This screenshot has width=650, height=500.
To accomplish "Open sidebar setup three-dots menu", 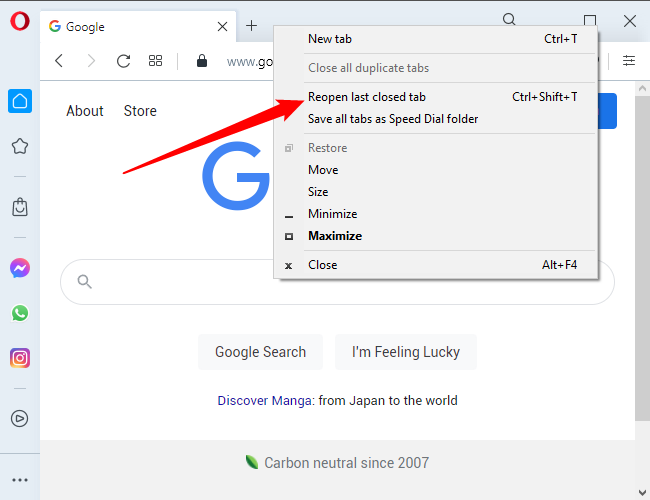I will [19, 479].
